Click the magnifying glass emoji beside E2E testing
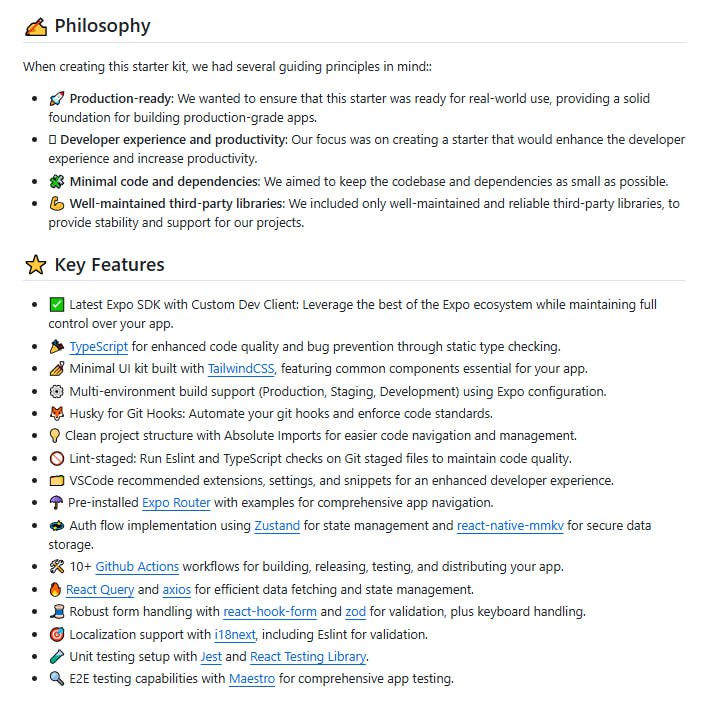 (x=57, y=679)
